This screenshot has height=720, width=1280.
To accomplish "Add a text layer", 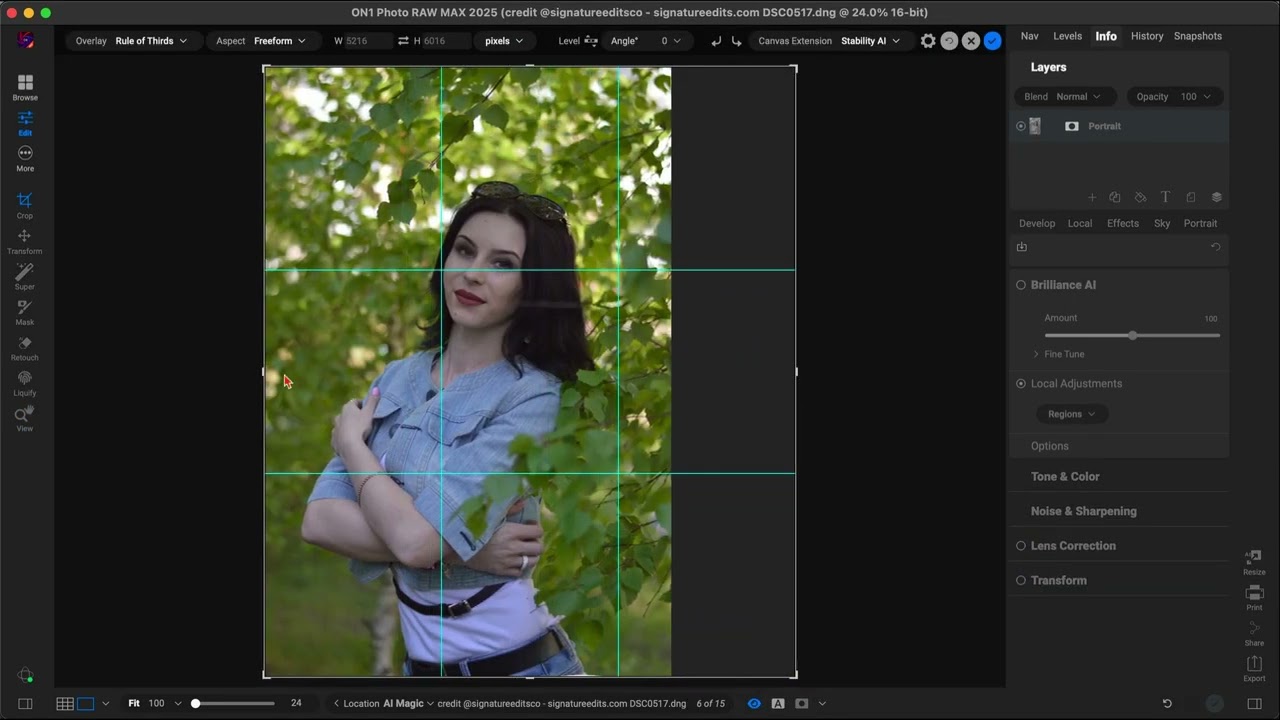I will pos(1165,197).
